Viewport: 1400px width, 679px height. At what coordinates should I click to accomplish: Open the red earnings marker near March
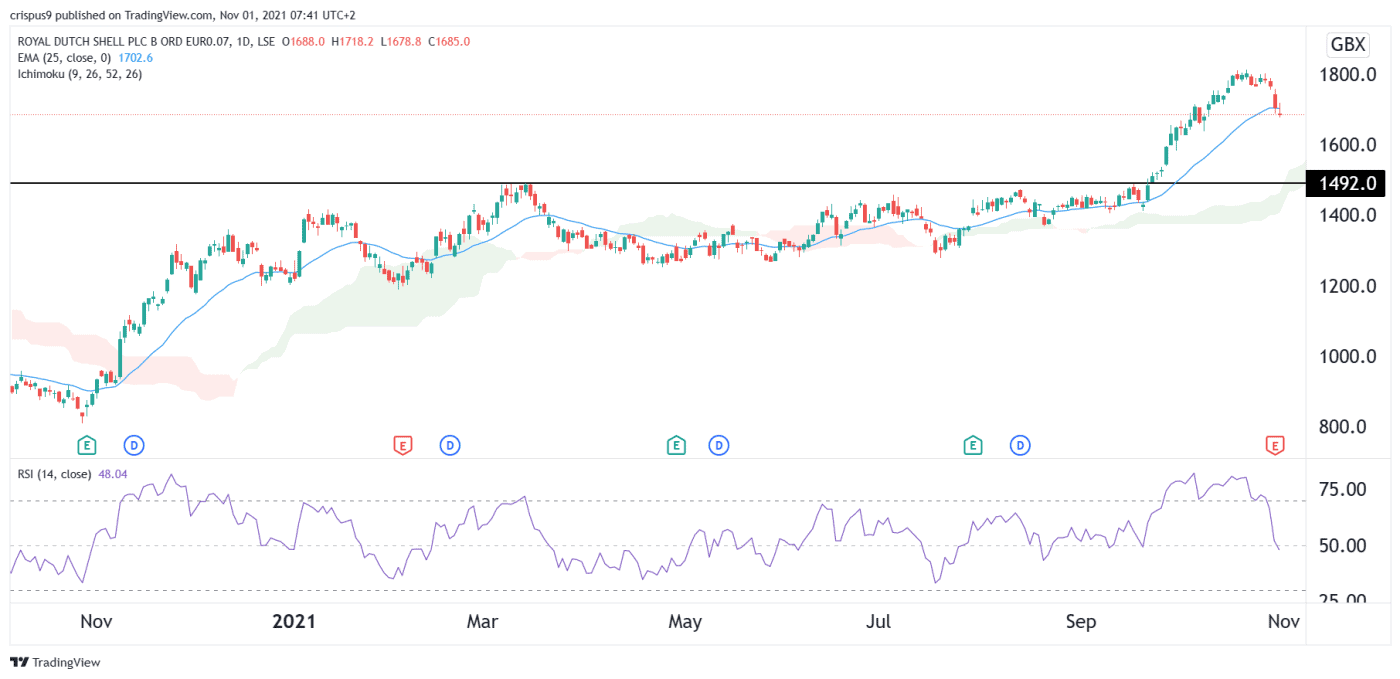click(403, 445)
